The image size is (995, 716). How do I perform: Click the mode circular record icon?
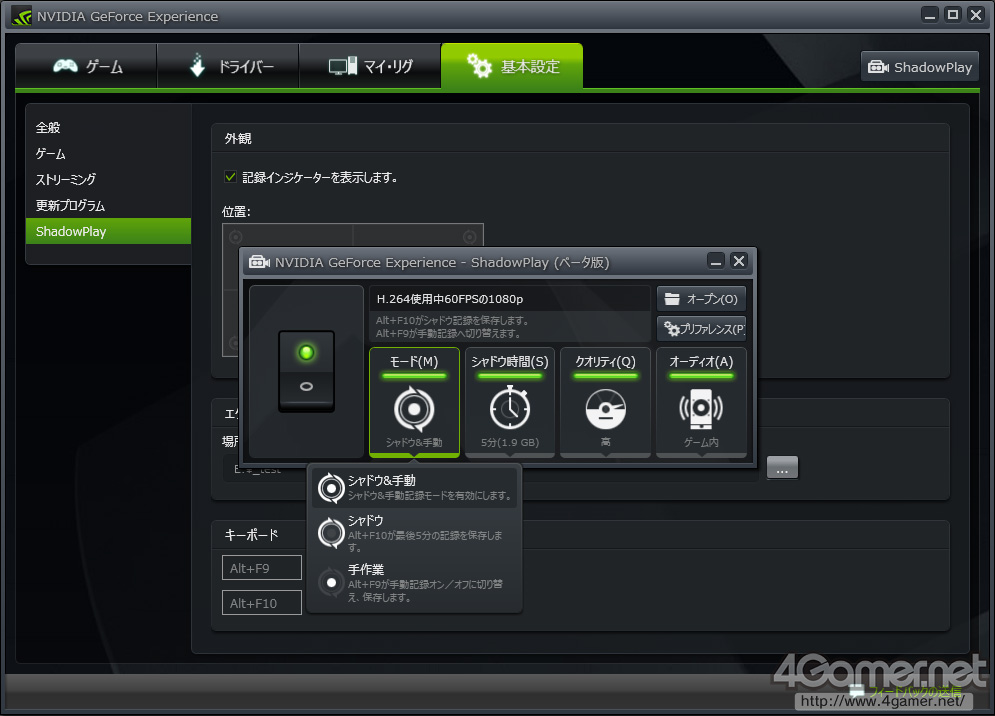pyautogui.click(x=414, y=409)
